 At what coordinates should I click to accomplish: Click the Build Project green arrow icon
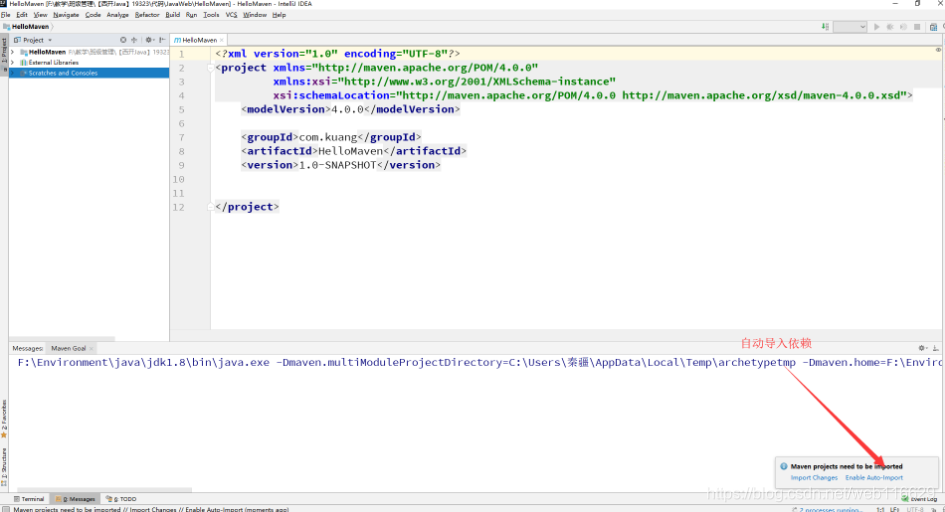click(825, 27)
